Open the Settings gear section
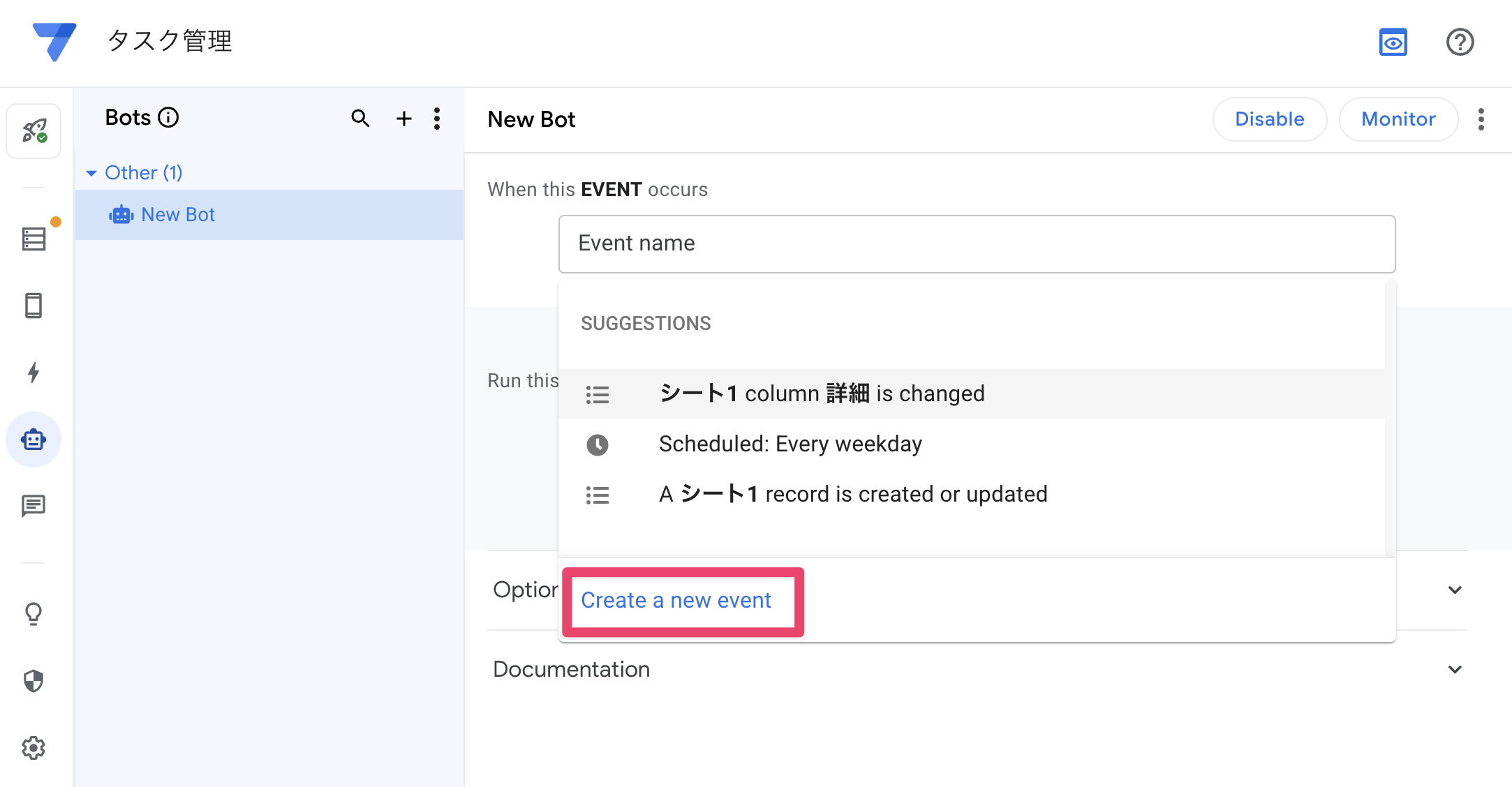 coord(34,748)
